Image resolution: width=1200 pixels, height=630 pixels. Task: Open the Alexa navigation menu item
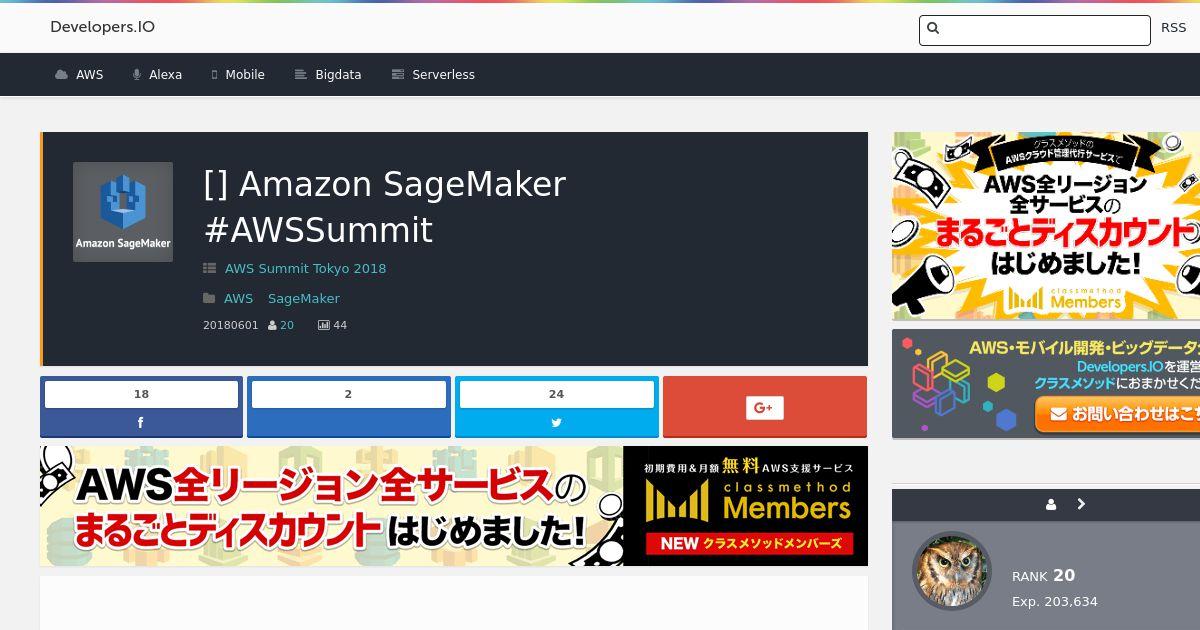point(157,75)
